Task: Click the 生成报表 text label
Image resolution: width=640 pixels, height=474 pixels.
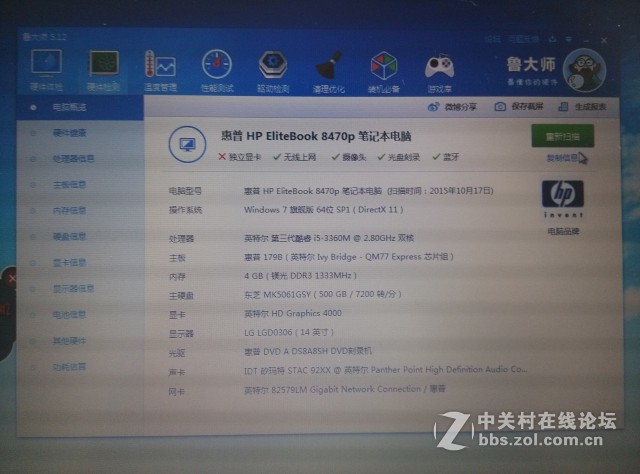Action: click(x=590, y=107)
